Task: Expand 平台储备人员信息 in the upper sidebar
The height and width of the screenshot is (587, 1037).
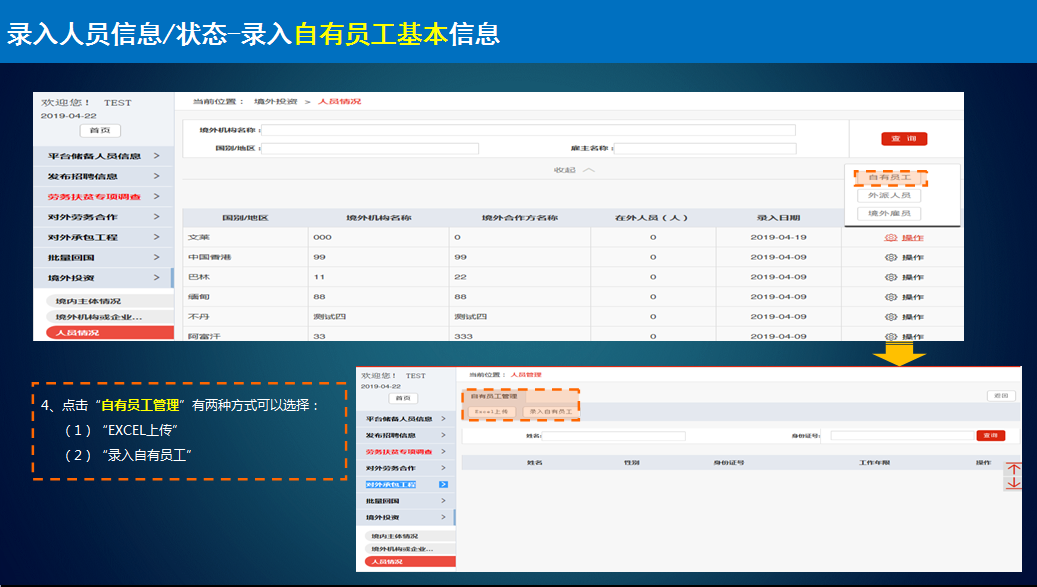Action: (x=156, y=156)
